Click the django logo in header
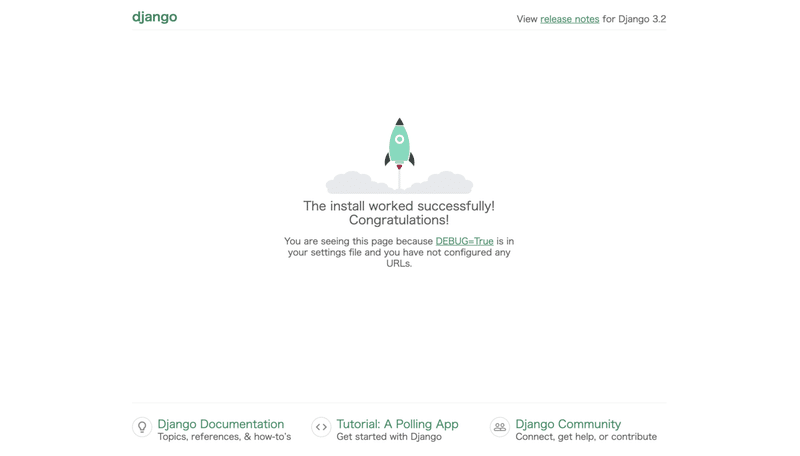Viewport: 800px width, 456px height. [155, 17]
